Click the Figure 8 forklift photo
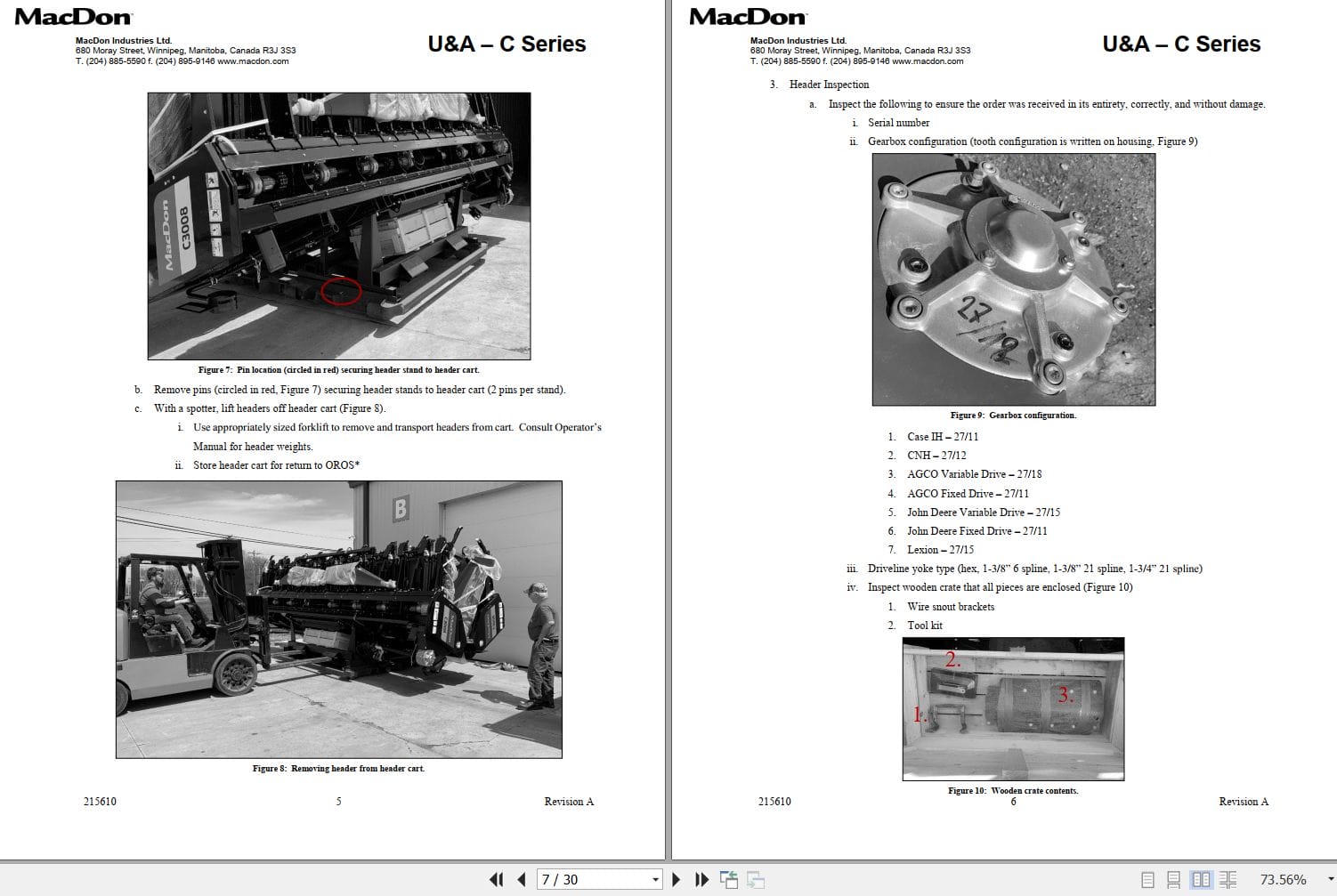 338,618
